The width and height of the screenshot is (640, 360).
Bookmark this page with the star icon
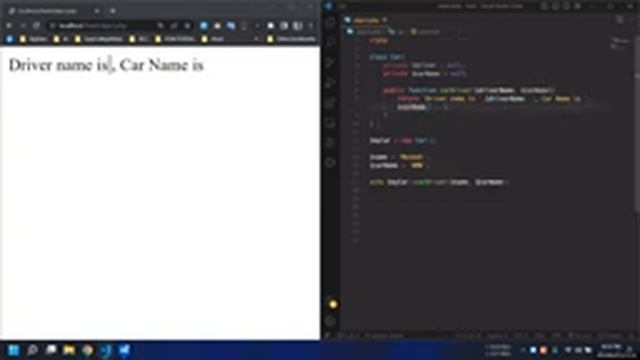[187, 26]
